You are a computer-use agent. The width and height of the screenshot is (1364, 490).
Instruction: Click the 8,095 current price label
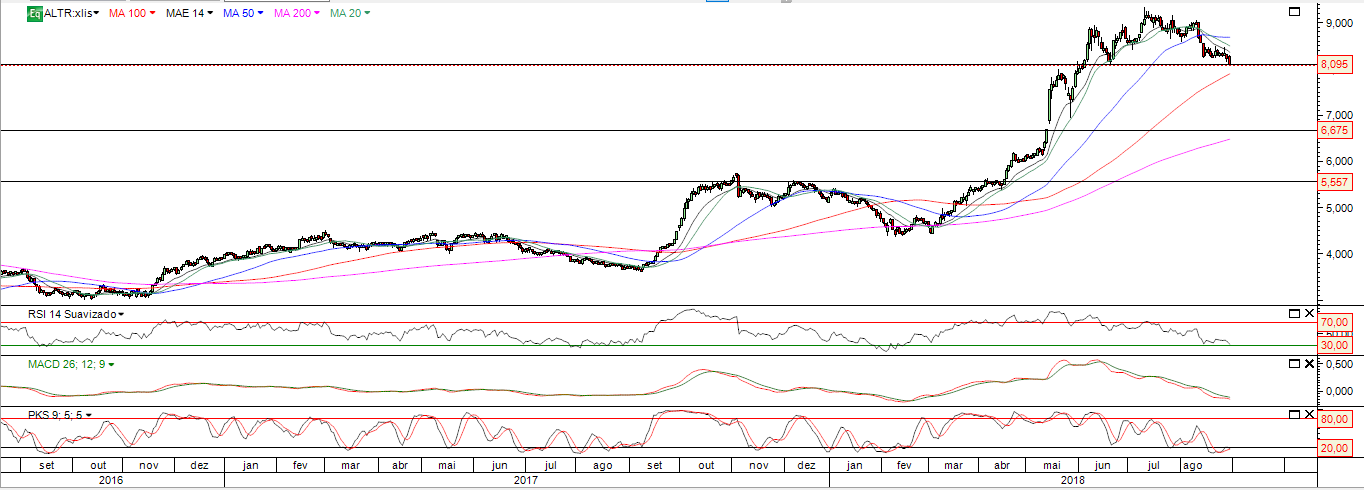(1334, 65)
